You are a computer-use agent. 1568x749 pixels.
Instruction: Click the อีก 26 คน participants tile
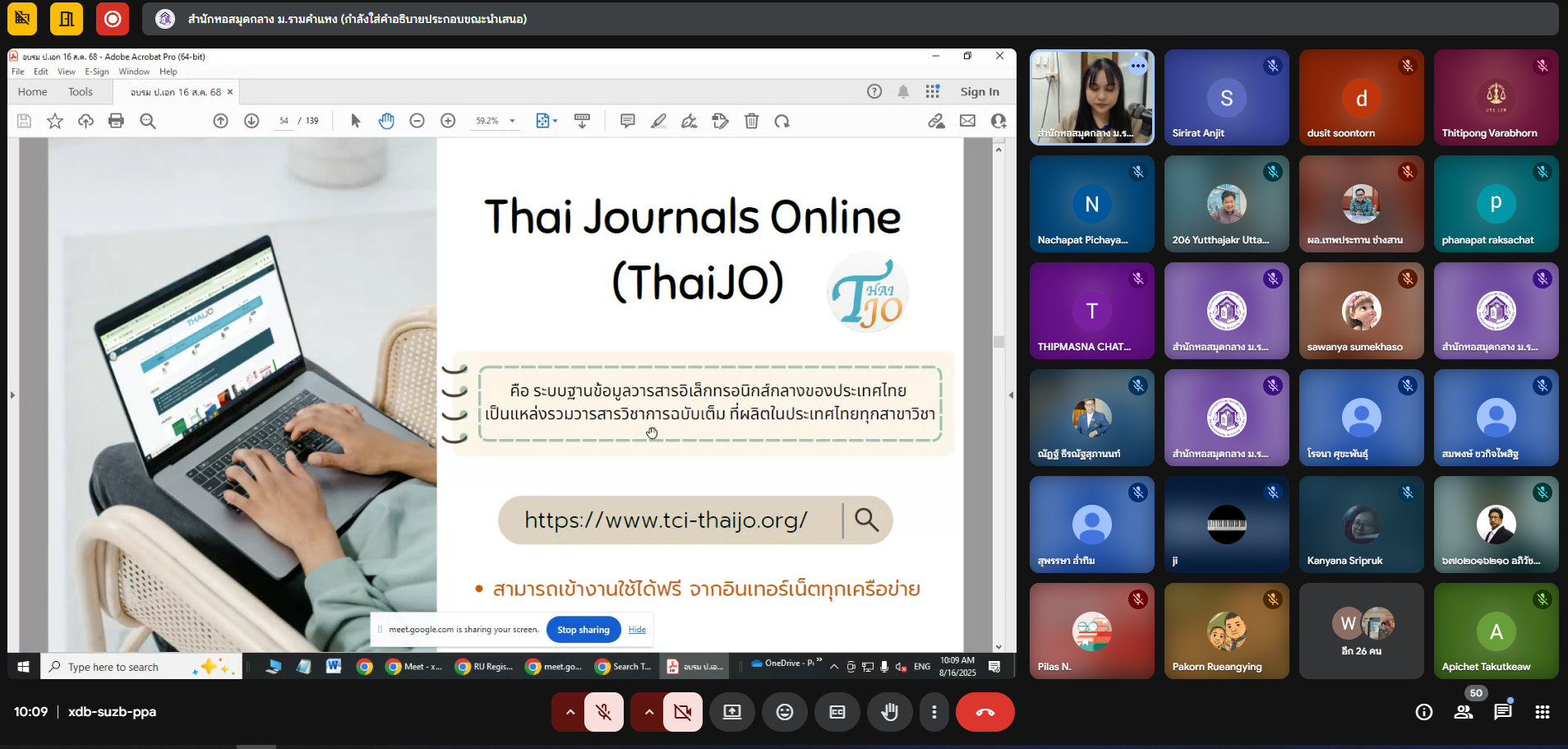(x=1362, y=631)
